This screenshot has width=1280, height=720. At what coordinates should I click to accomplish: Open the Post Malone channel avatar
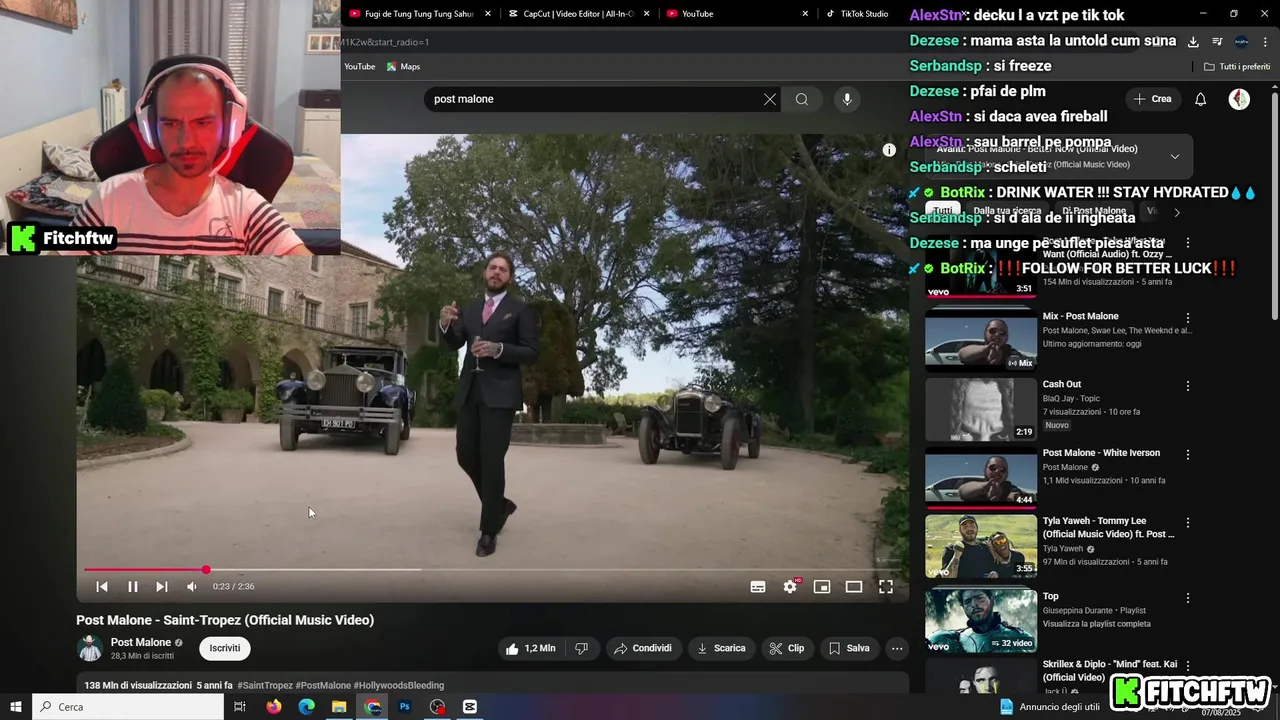(90, 648)
